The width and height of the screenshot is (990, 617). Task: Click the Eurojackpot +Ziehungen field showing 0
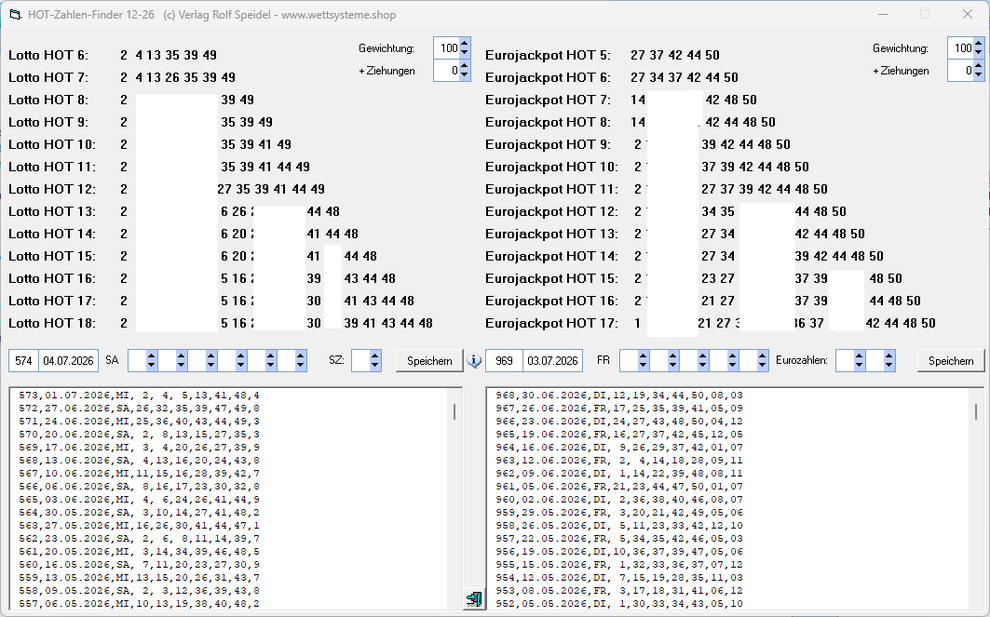coord(961,71)
